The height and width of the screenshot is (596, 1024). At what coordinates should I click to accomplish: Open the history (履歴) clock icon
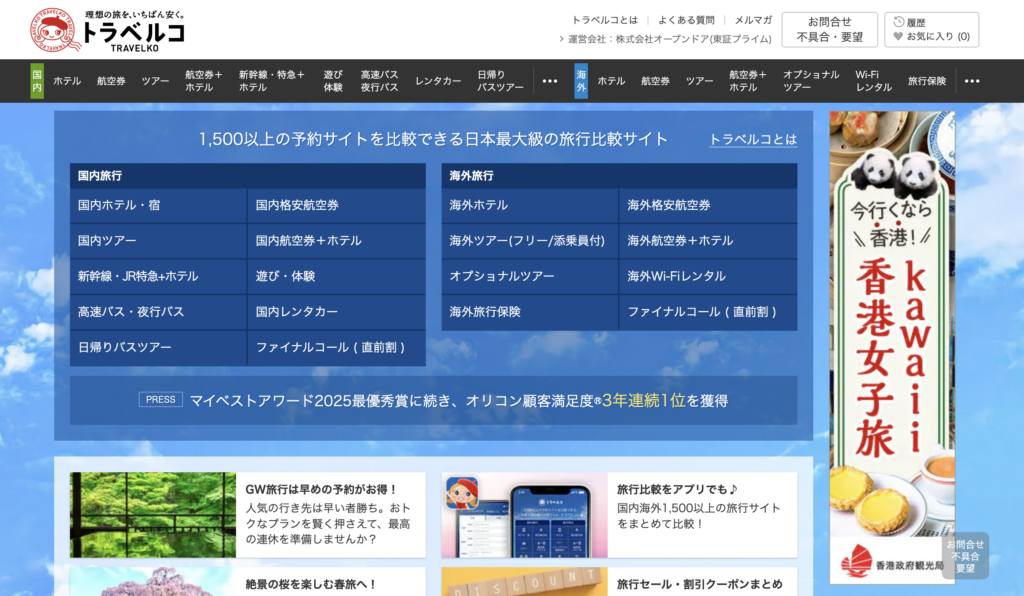(x=899, y=22)
